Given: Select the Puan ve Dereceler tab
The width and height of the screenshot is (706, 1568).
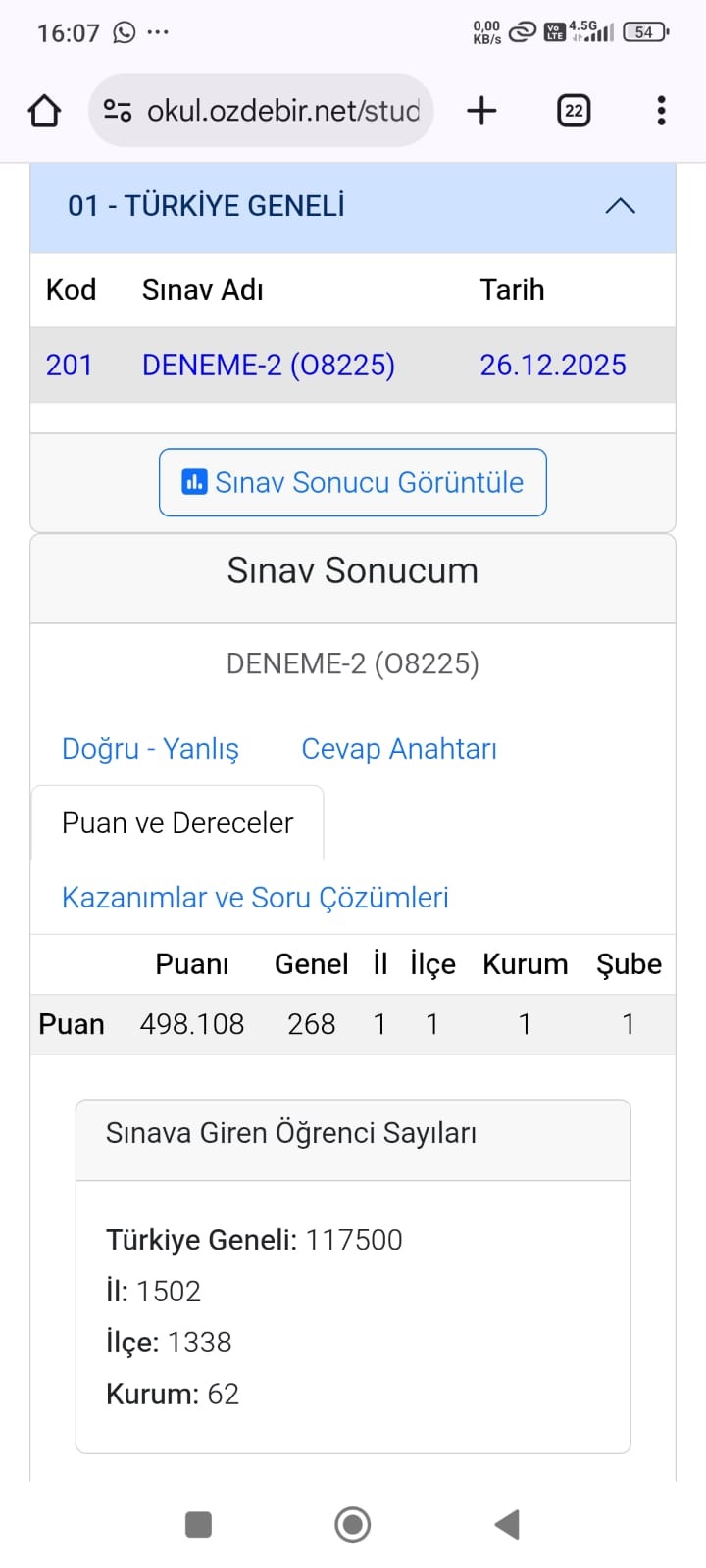Looking at the screenshot, I should (177, 823).
